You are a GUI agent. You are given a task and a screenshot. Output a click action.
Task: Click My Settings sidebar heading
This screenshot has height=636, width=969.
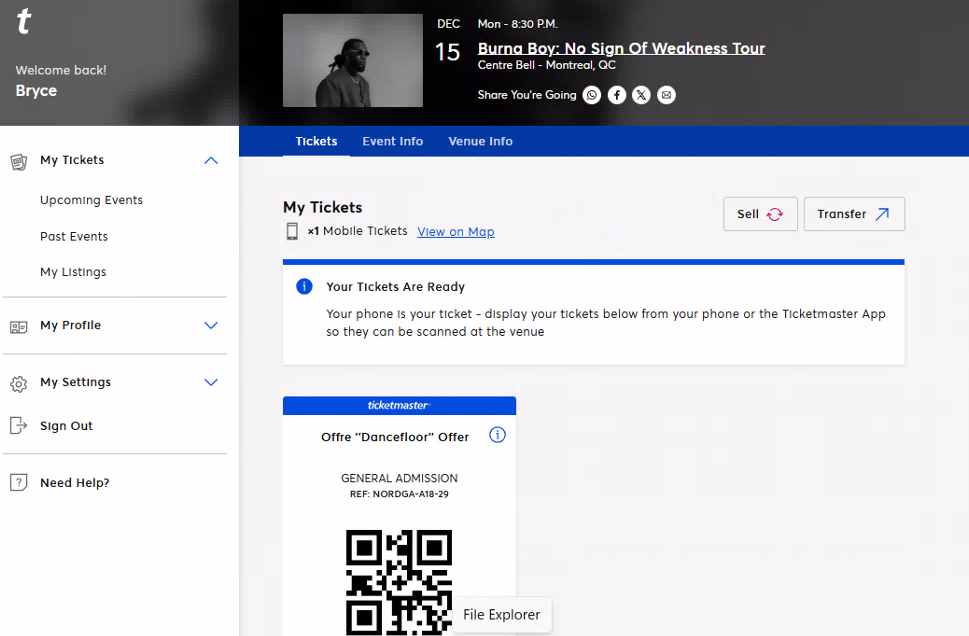pyautogui.click(x=75, y=382)
